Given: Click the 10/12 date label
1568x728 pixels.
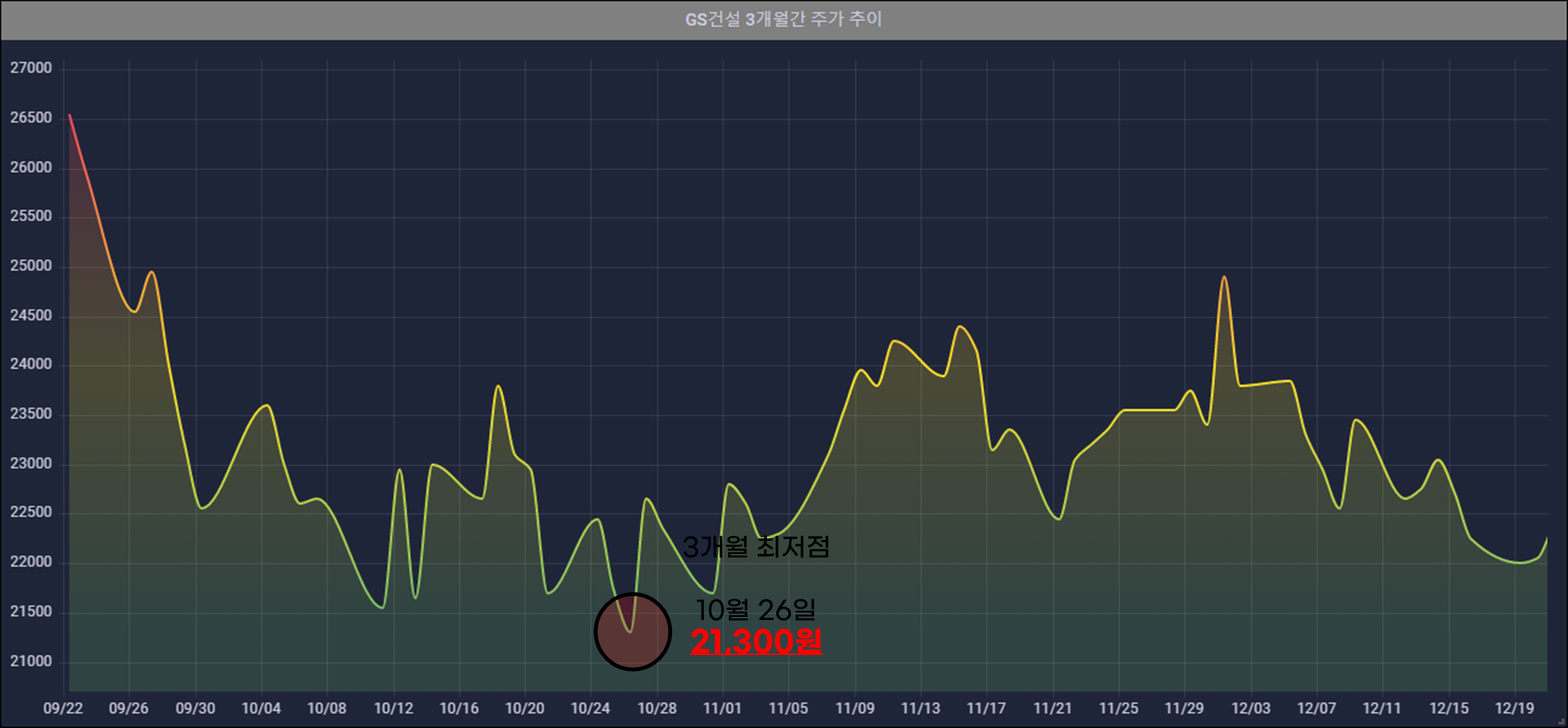Looking at the screenshot, I should coord(394,709).
